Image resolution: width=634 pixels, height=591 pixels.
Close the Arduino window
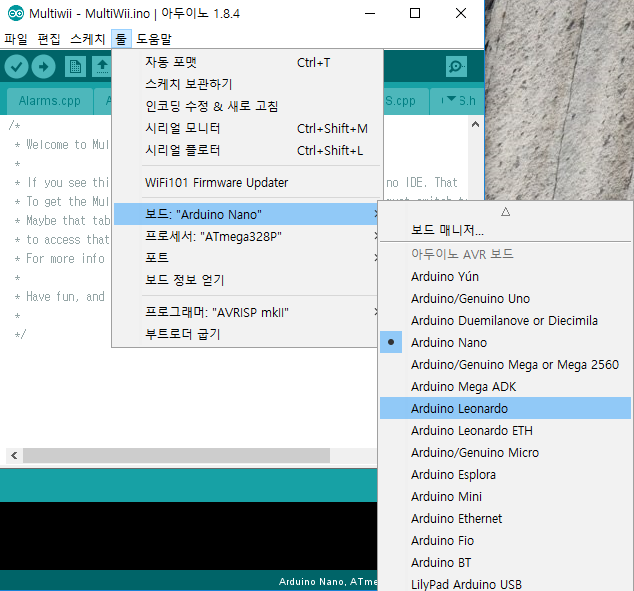point(461,13)
